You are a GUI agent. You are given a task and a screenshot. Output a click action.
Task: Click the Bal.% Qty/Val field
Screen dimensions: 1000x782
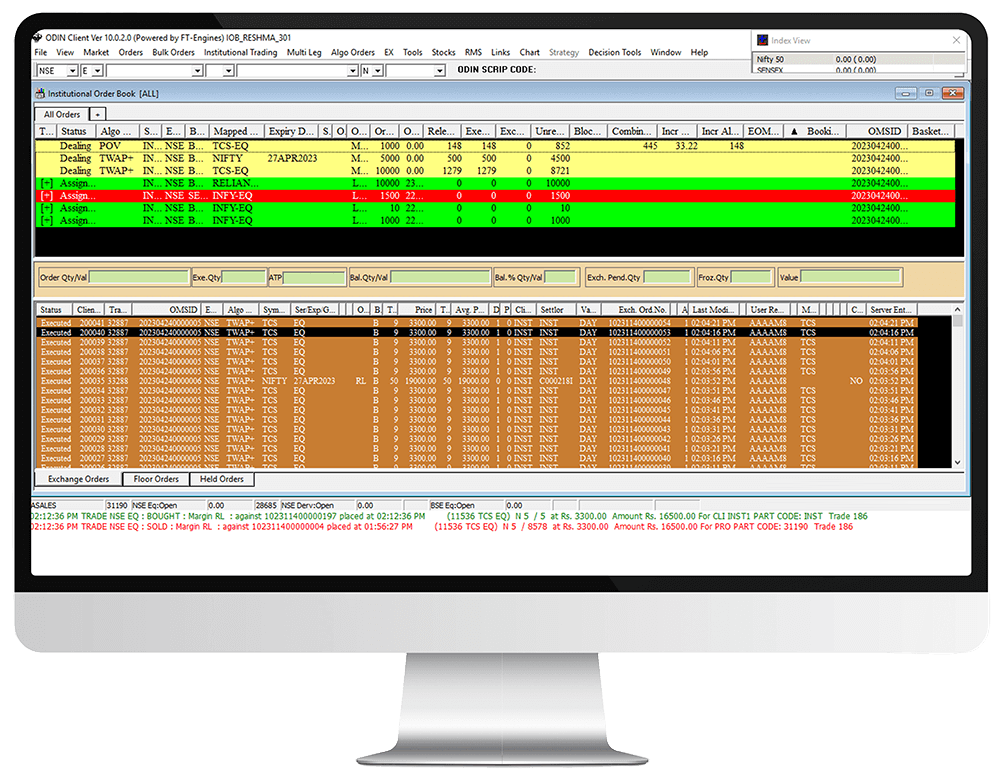(560, 277)
